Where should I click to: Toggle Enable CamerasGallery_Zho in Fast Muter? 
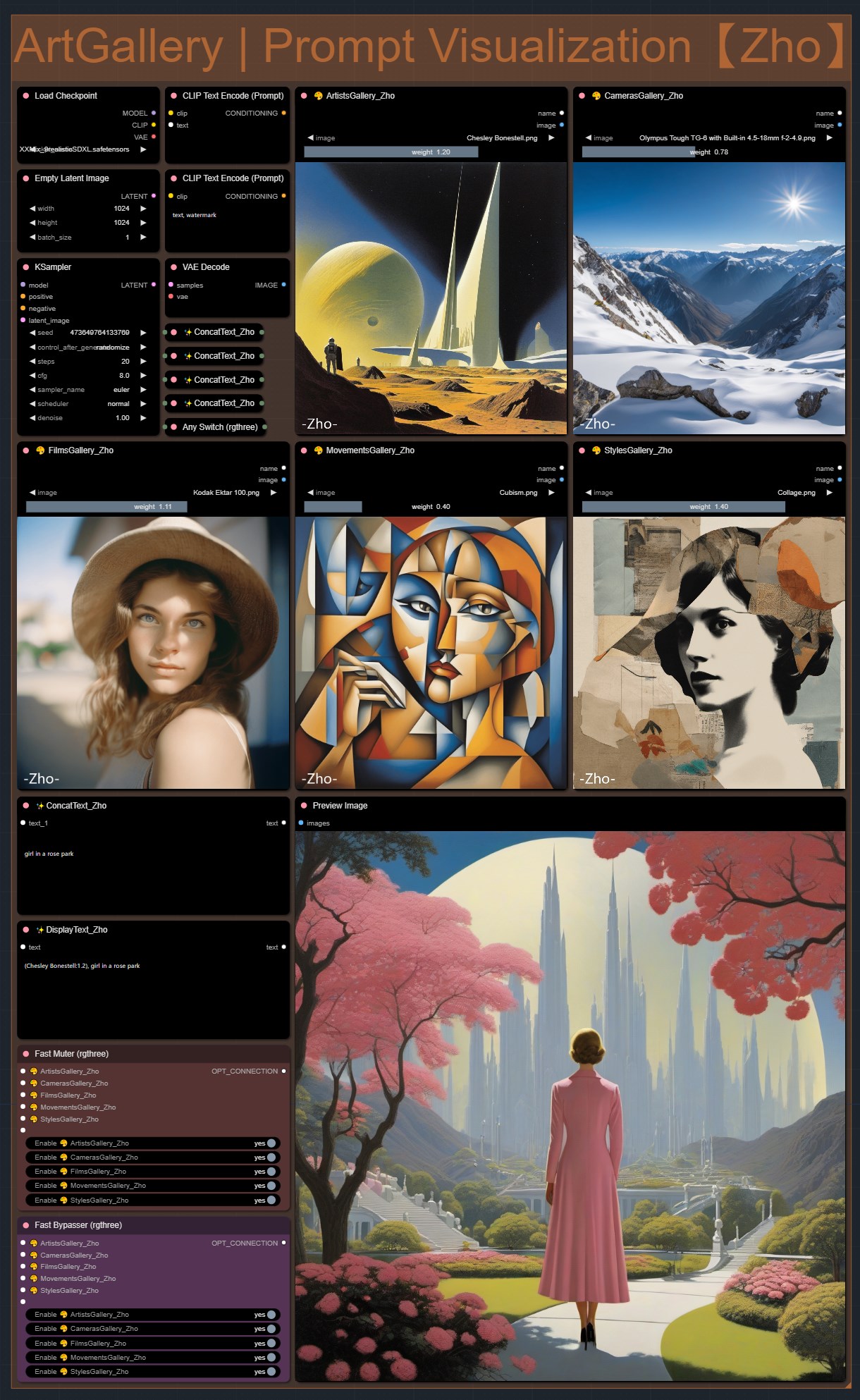pos(153,1158)
